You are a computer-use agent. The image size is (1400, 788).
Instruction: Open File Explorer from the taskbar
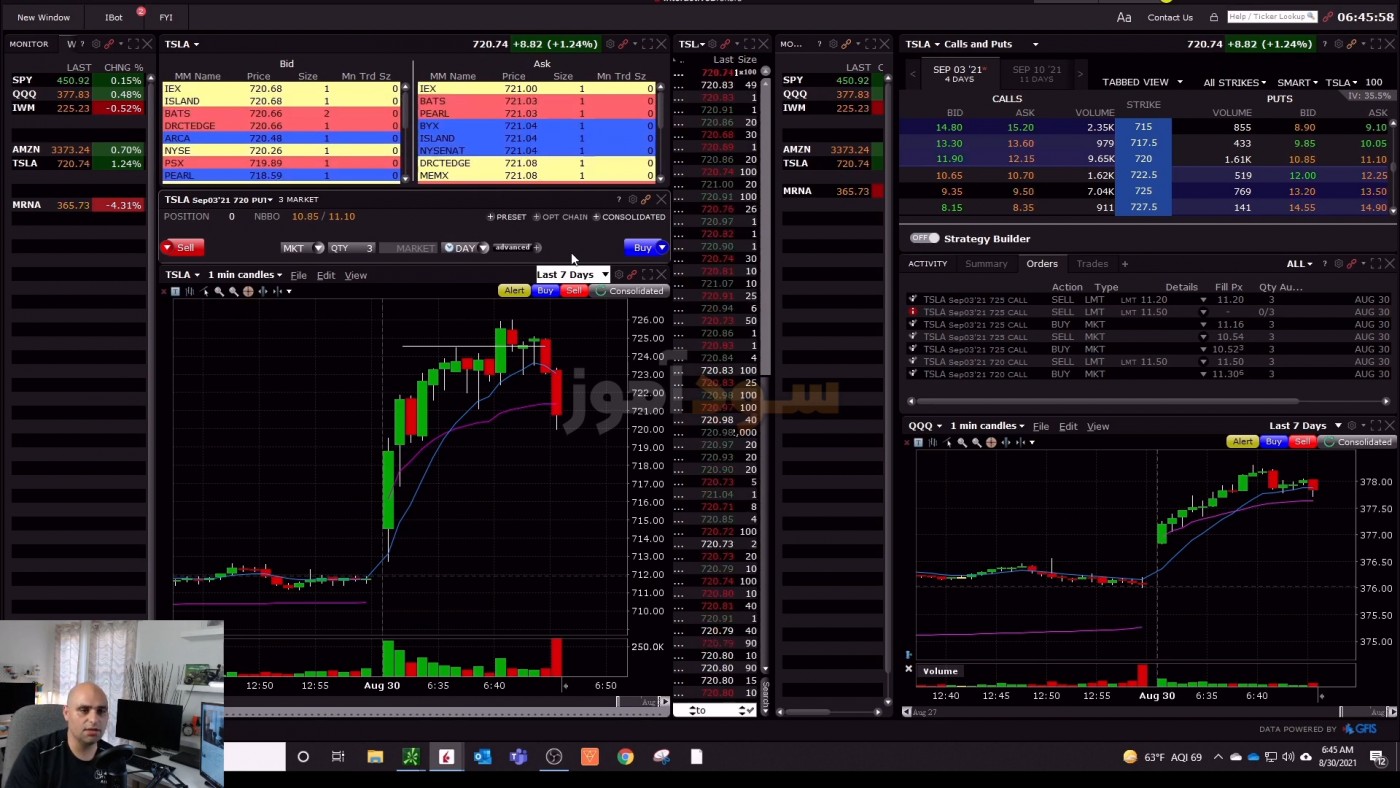(x=375, y=757)
